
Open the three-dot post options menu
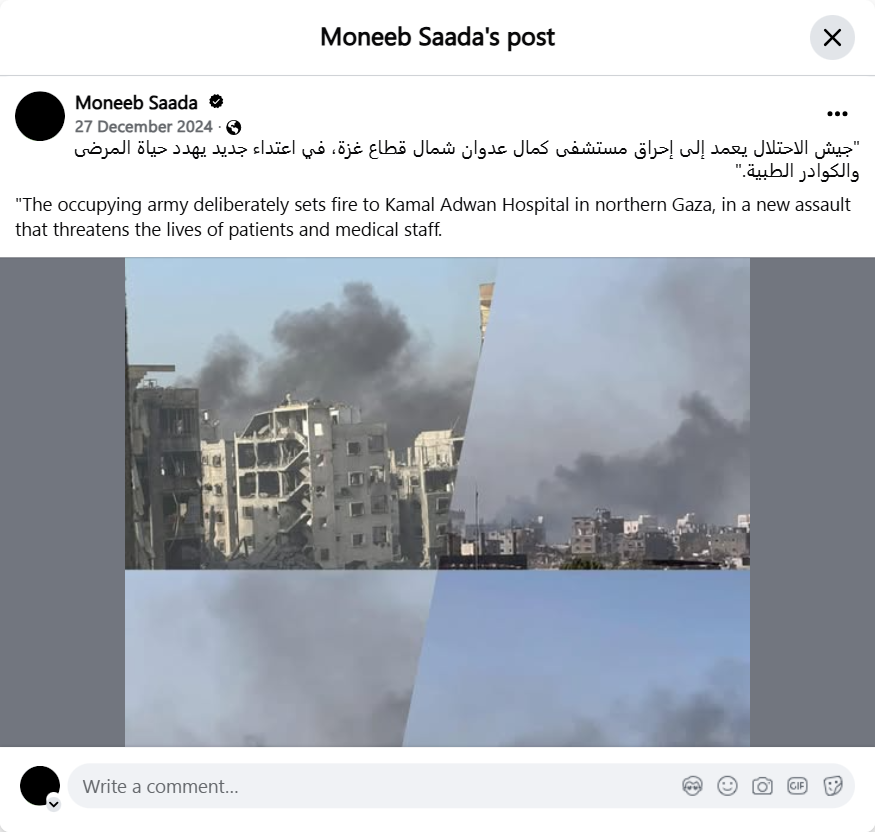click(x=837, y=114)
